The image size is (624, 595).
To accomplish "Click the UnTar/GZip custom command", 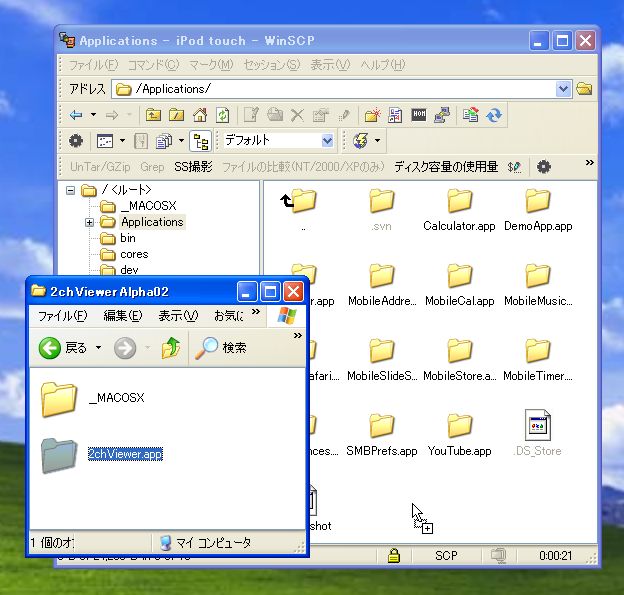I will point(100,167).
